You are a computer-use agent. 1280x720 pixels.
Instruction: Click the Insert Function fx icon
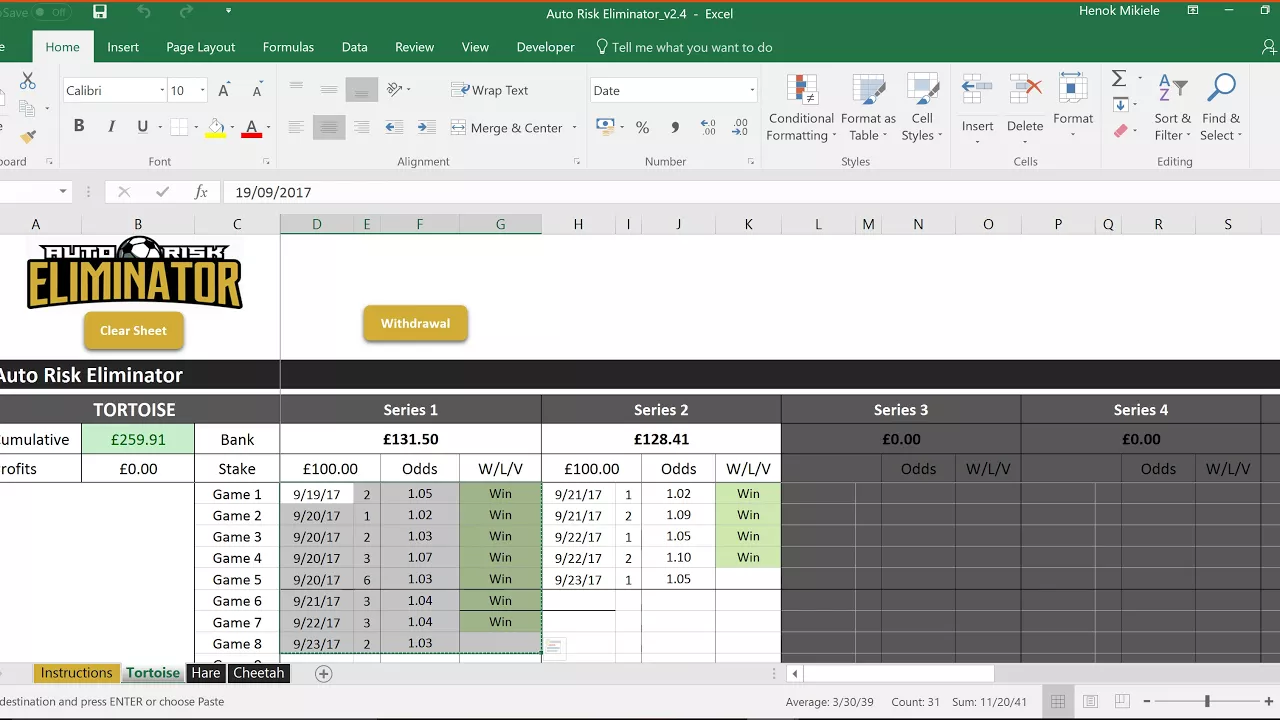tap(201, 192)
